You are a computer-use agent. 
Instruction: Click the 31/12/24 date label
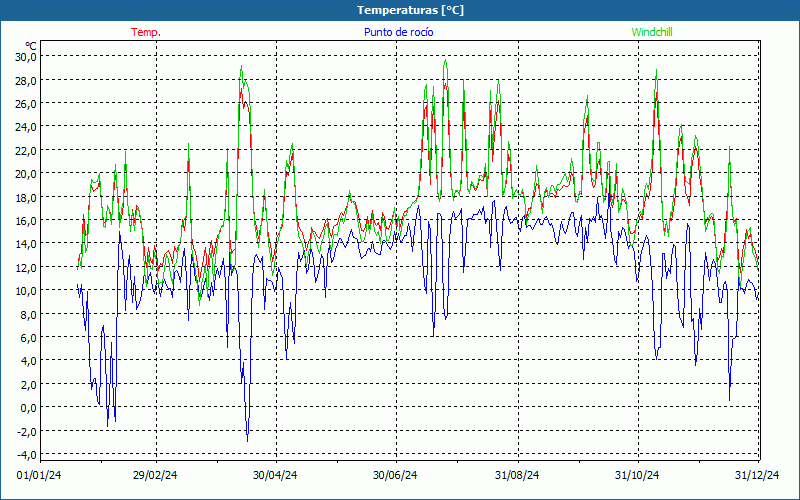point(757,475)
